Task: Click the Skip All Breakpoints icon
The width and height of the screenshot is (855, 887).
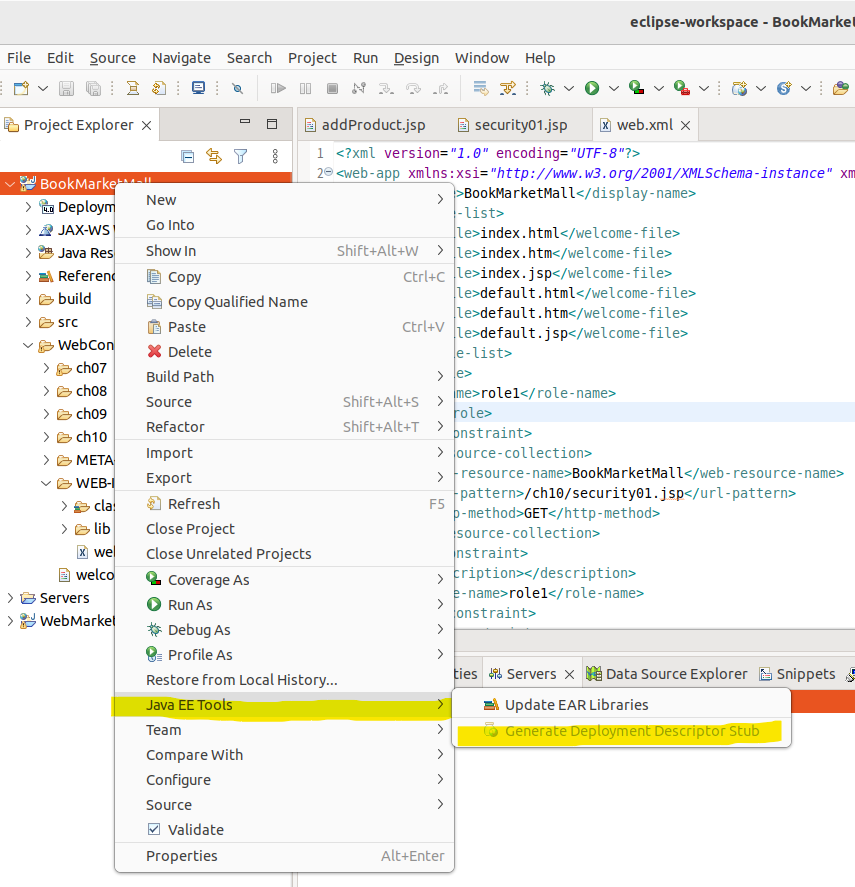Action: [238, 88]
